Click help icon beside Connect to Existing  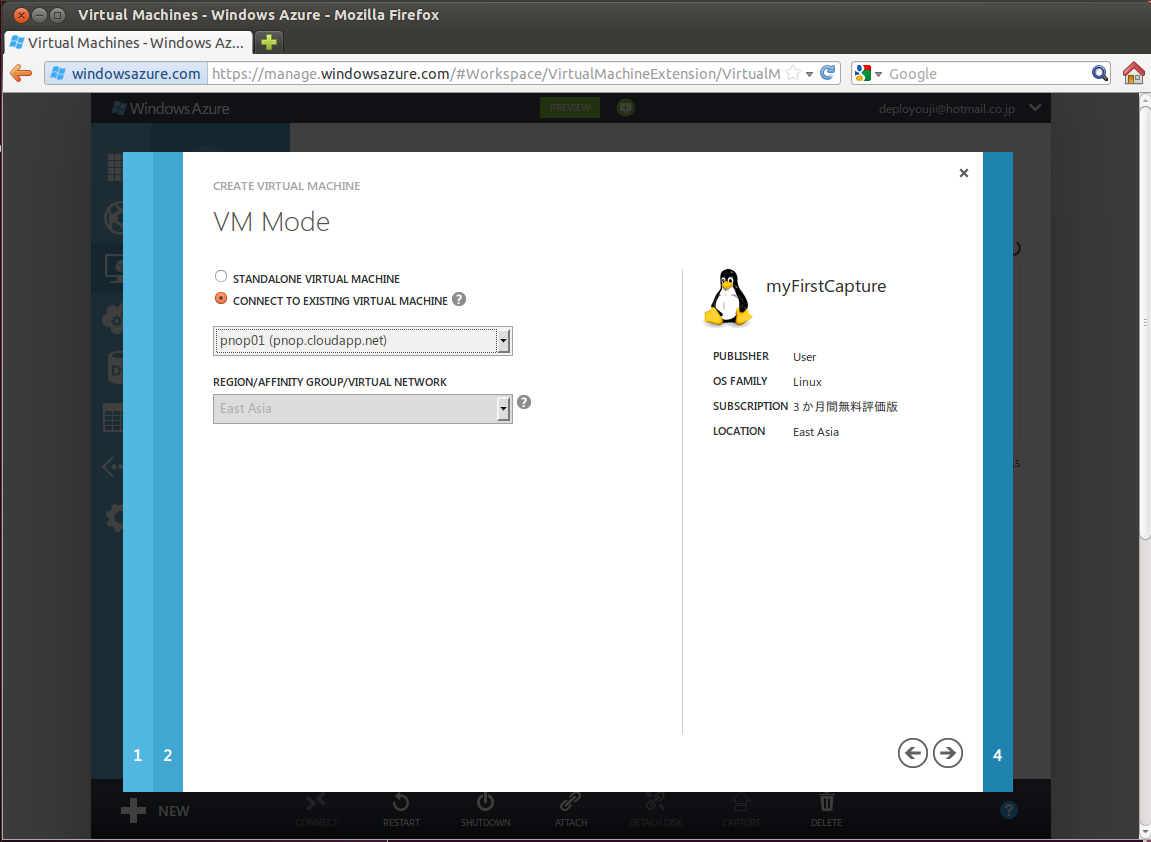[459, 300]
